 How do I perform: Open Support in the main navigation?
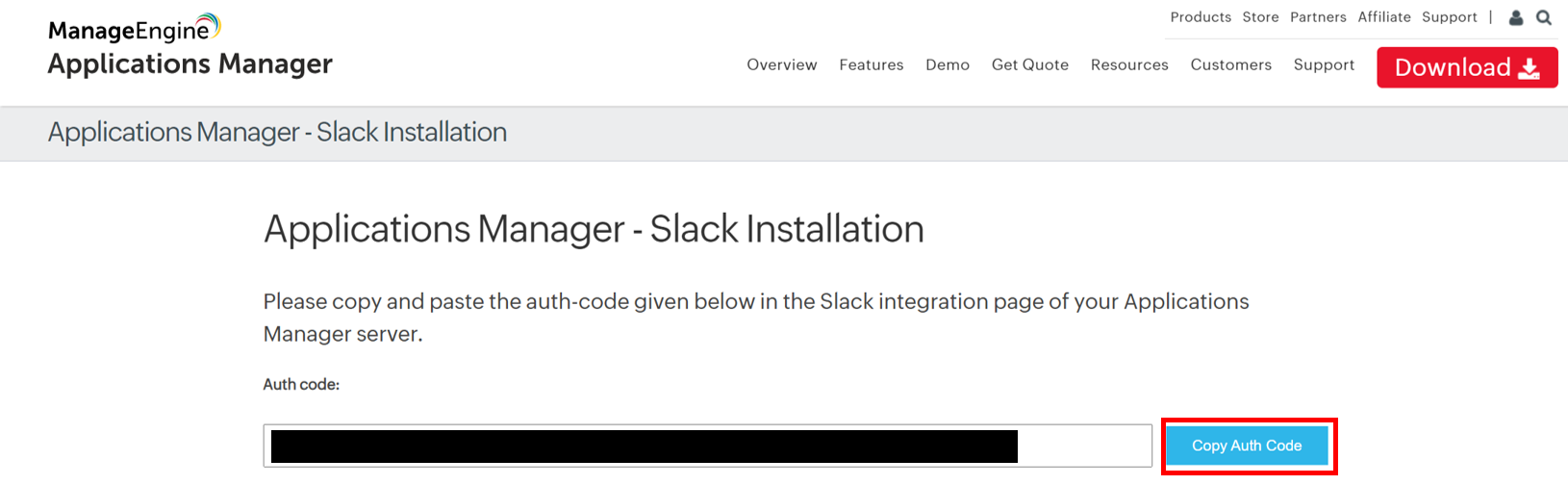pyautogui.click(x=1324, y=64)
